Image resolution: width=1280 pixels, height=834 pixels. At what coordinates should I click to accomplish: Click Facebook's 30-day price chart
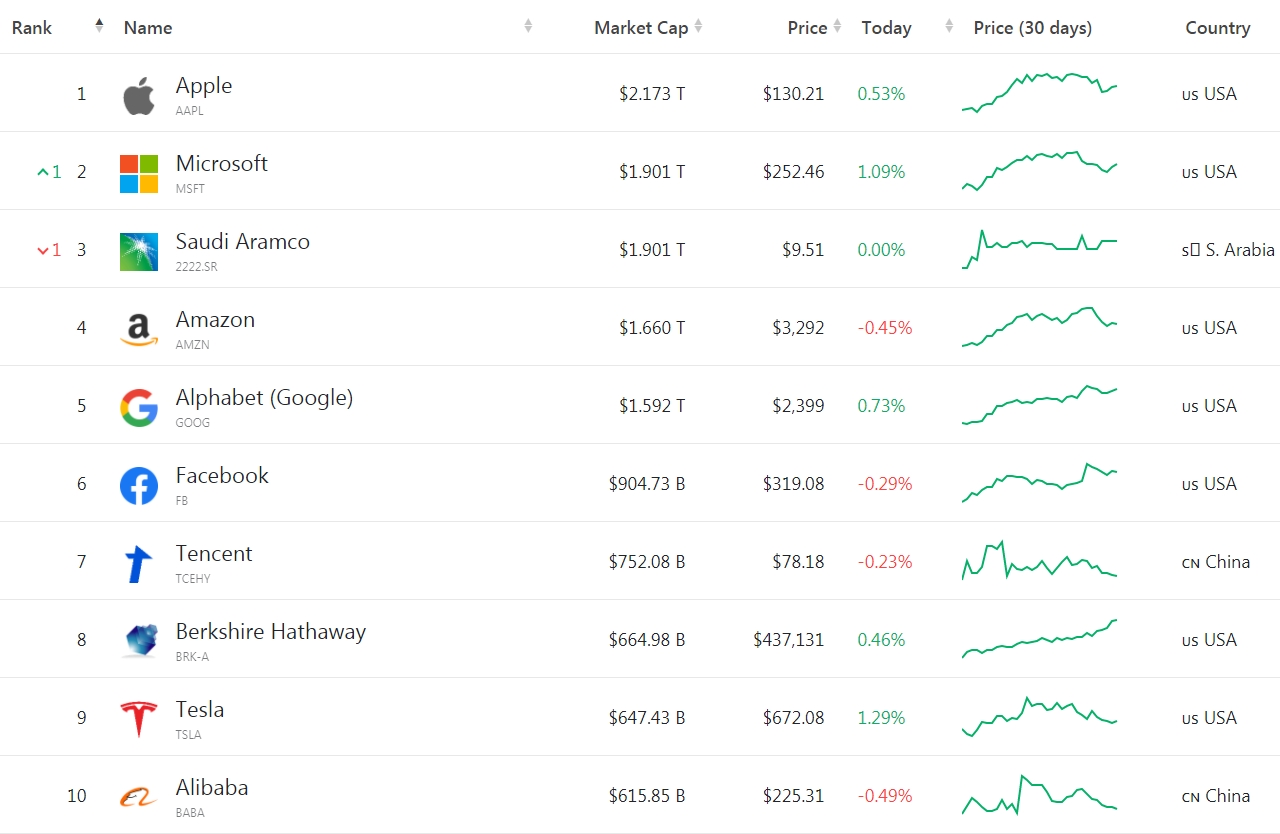click(1039, 483)
